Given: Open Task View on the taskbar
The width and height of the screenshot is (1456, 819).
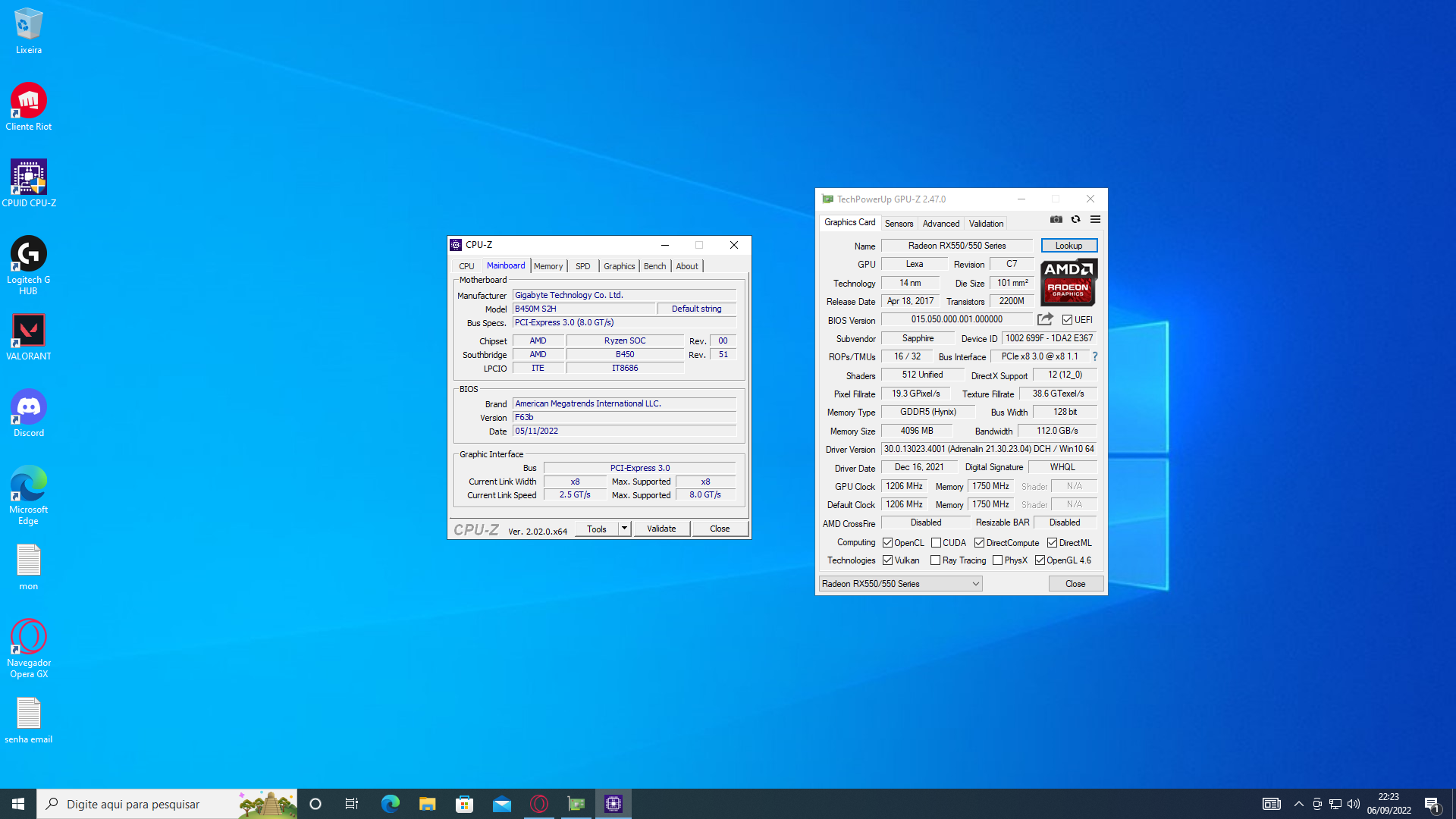Looking at the screenshot, I should pos(352,804).
